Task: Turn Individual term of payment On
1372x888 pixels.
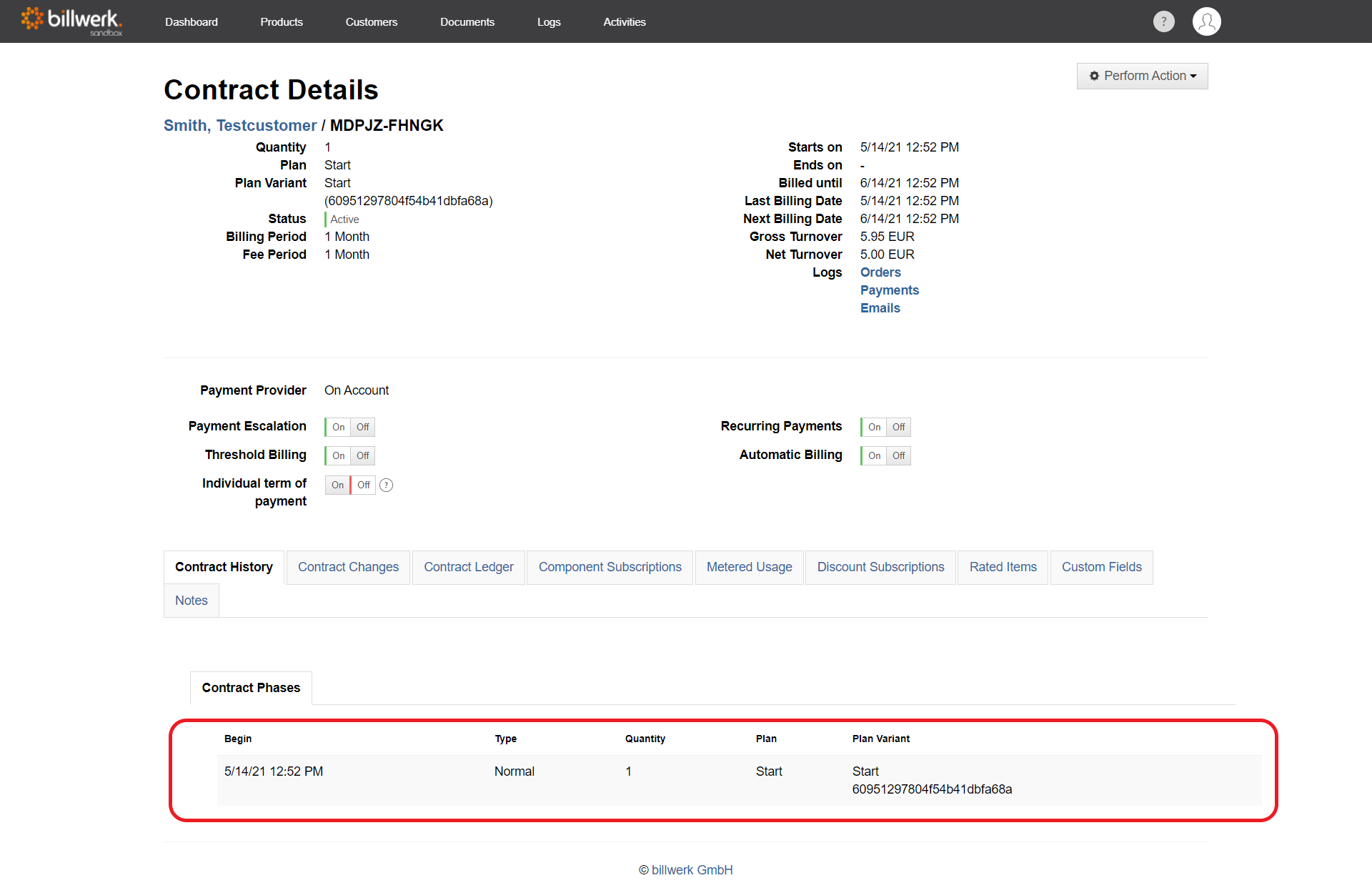Action: (337, 485)
